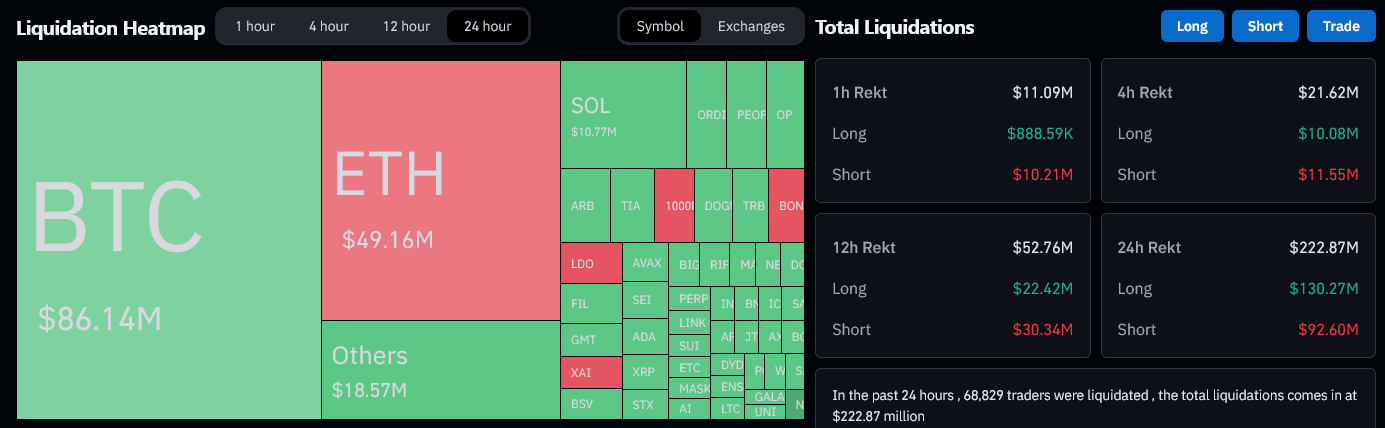This screenshot has width=1385, height=428.
Task: Click the blue Long button
Action: tap(1192, 27)
